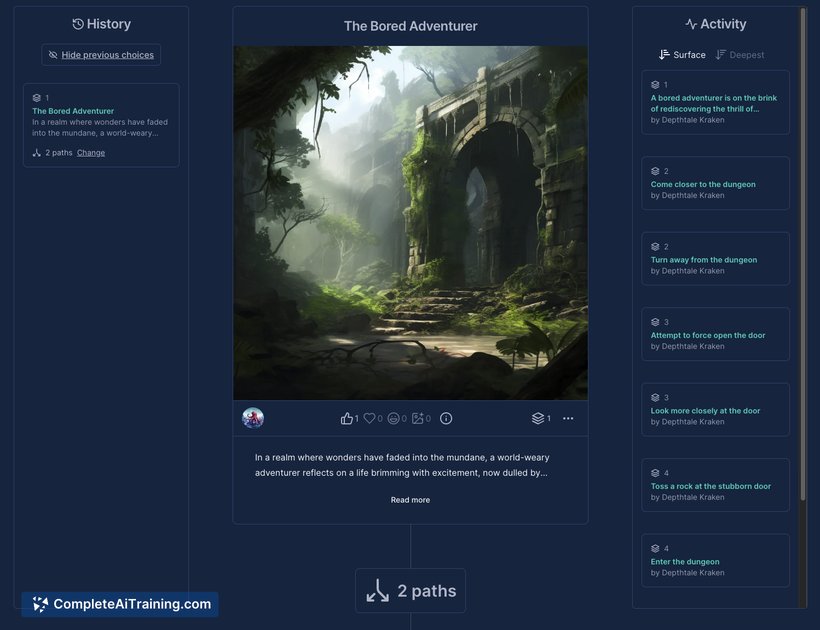820x630 pixels.
Task: Select 'Enter the dungeon' activity item
Action: (715, 560)
